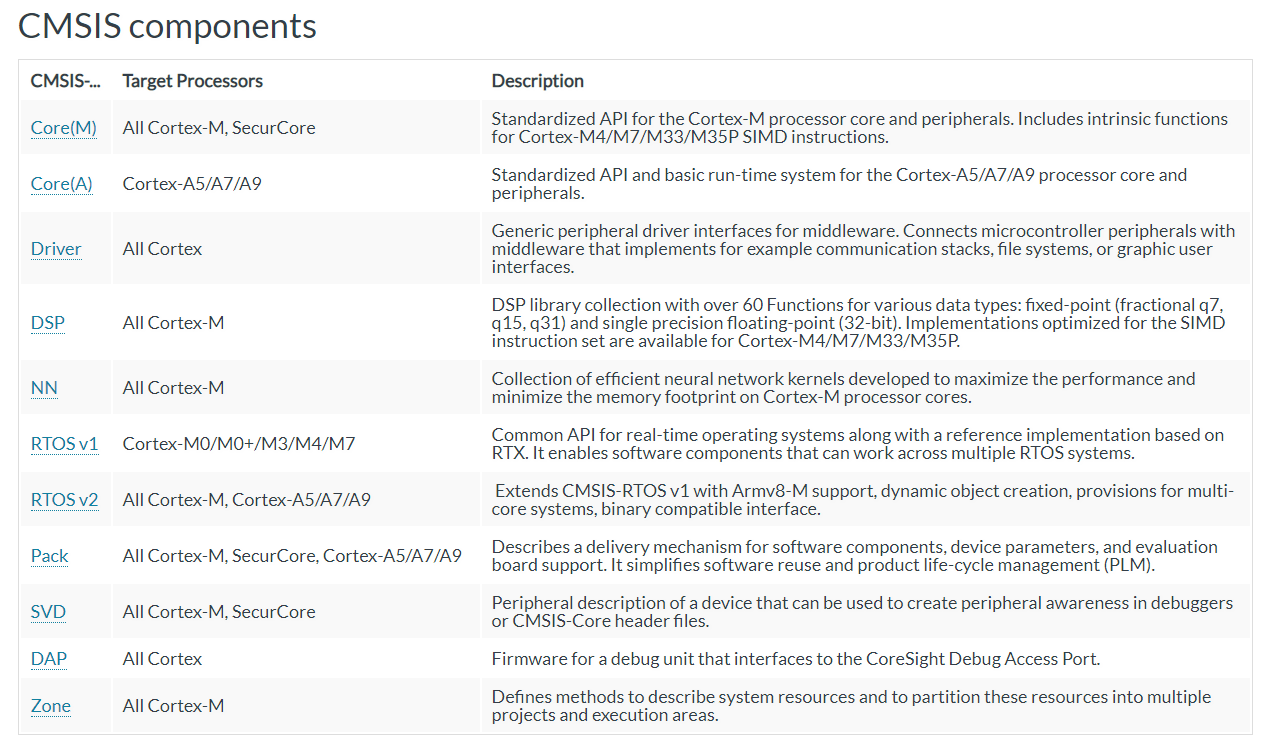Select the CMSIS components page title
Image resolution: width=1270 pixels, height=749 pixels.
click(x=166, y=26)
